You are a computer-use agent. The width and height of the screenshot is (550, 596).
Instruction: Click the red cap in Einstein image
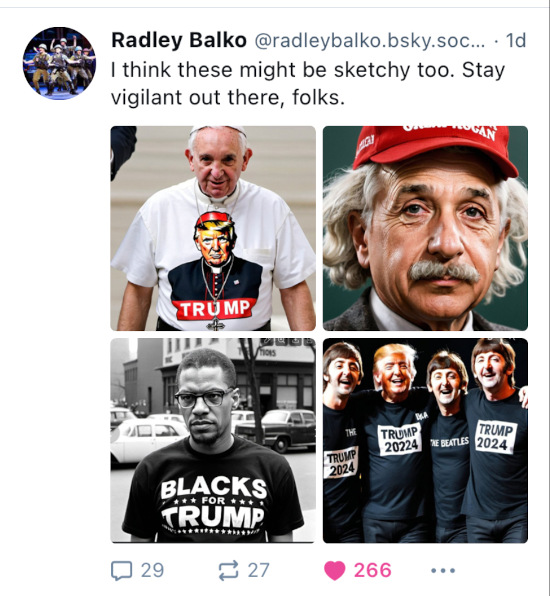(x=433, y=148)
